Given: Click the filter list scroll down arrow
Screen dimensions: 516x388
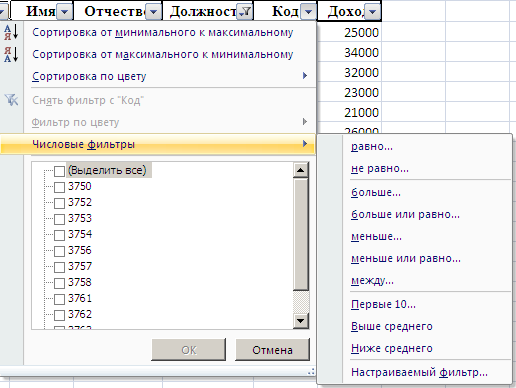Looking at the screenshot, I should click(301, 321).
